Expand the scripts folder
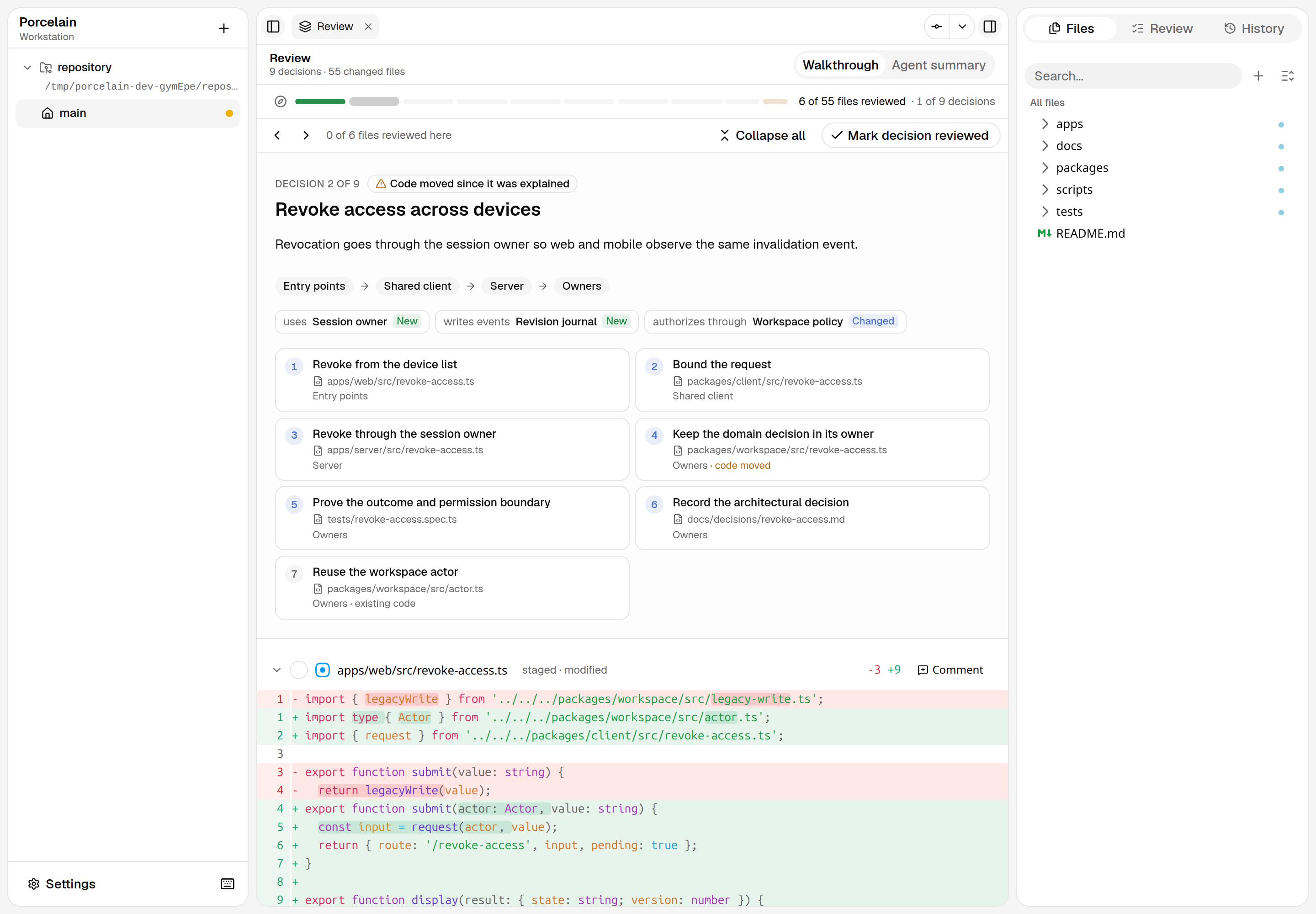This screenshot has width=1316, height=914. pos(1162,190)
